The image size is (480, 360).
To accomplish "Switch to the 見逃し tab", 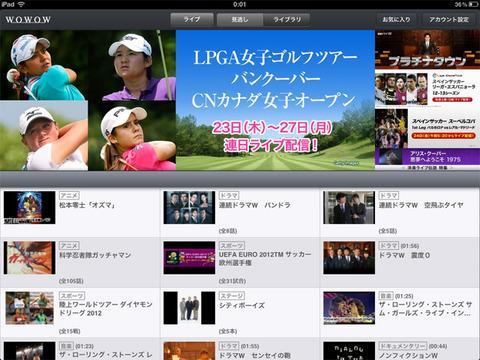I will click(x=240, y=19).
